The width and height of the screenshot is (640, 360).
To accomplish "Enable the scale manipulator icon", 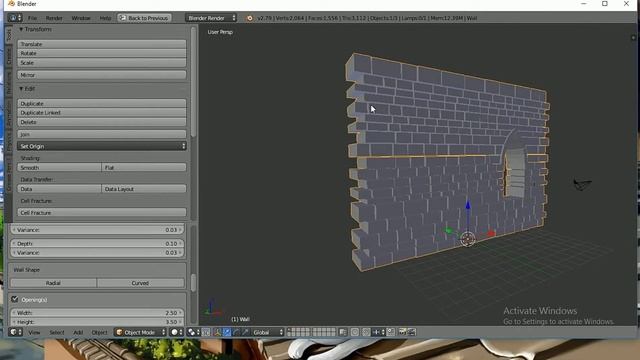I will click(x=245, y=332).
